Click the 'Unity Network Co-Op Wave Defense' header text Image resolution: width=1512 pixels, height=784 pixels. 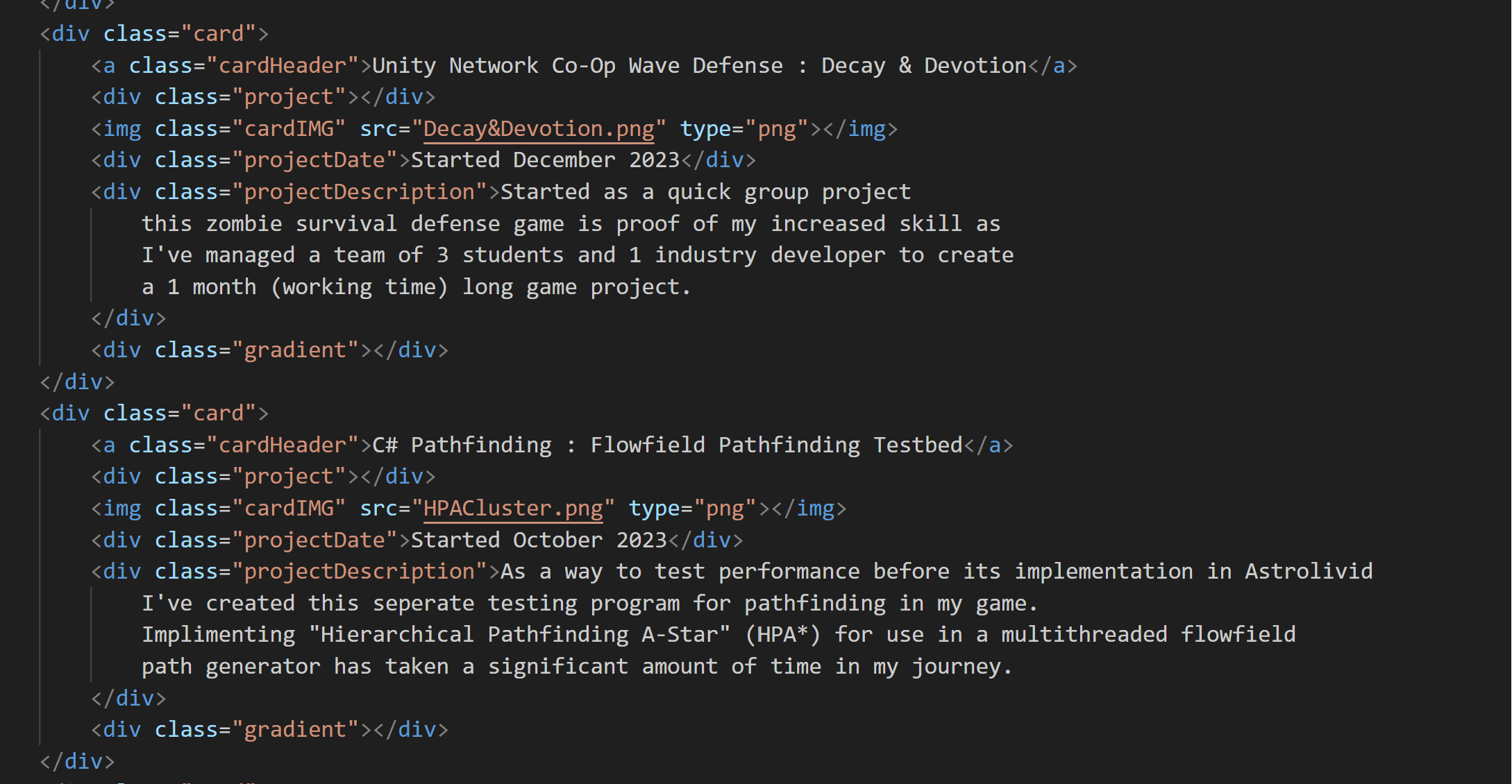tap(576, 66)
